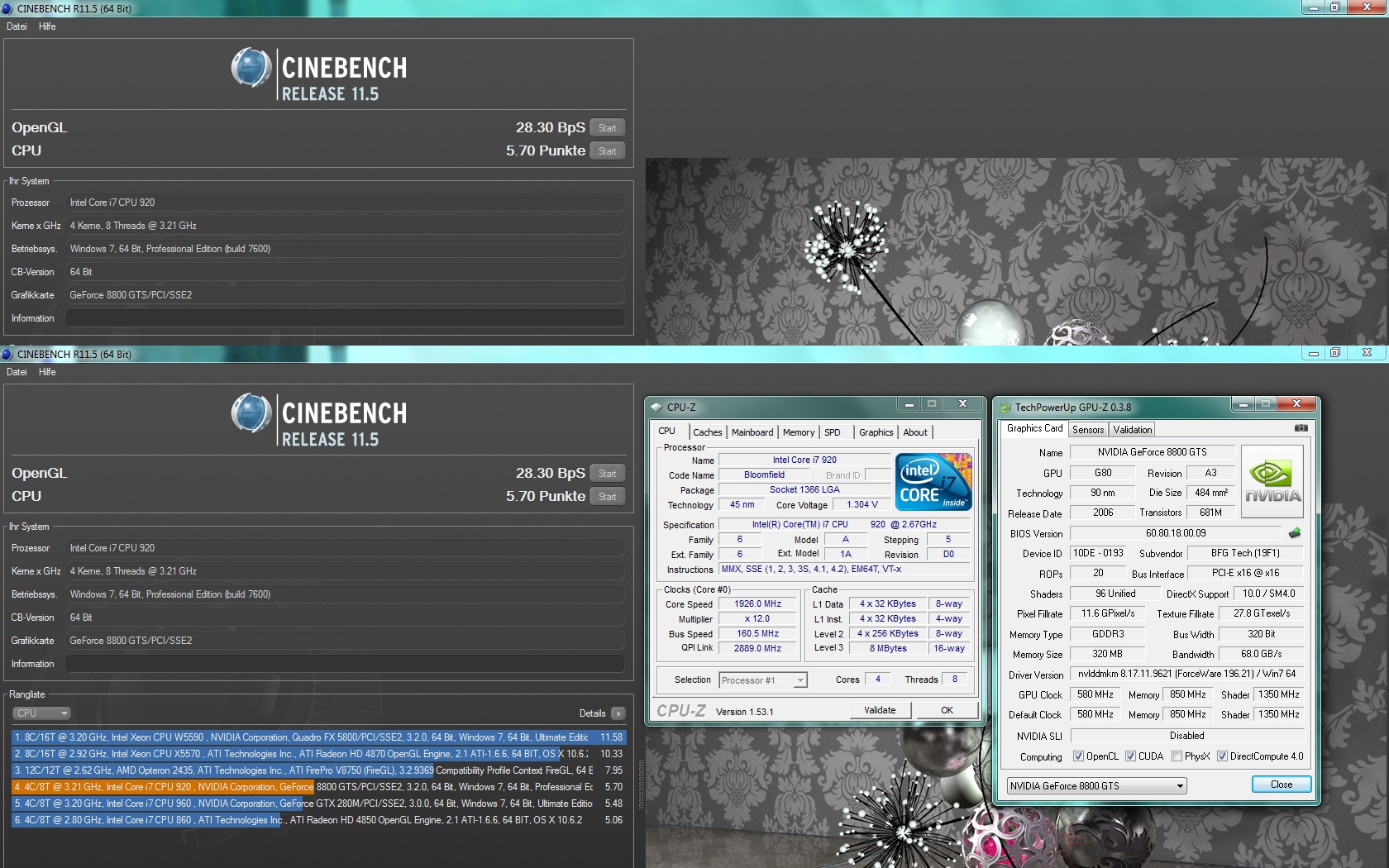Click the GPU-Z screenshot camera icon
This screenshot has width=1389, height=868.
pyautogui.click(x=1301, y=428)
